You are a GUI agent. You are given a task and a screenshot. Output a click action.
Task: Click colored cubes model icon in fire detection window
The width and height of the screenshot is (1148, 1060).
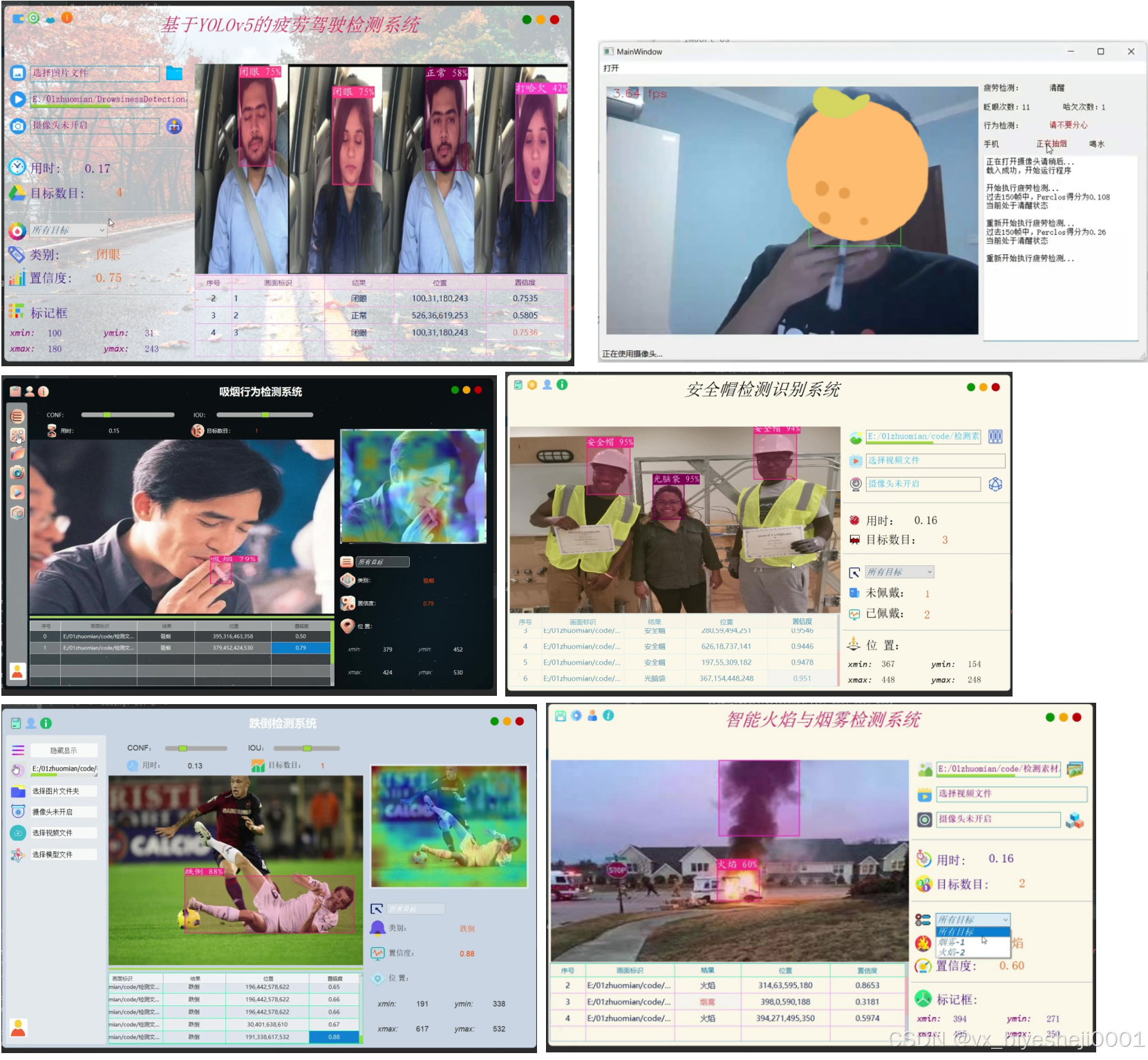[1075, 820]
